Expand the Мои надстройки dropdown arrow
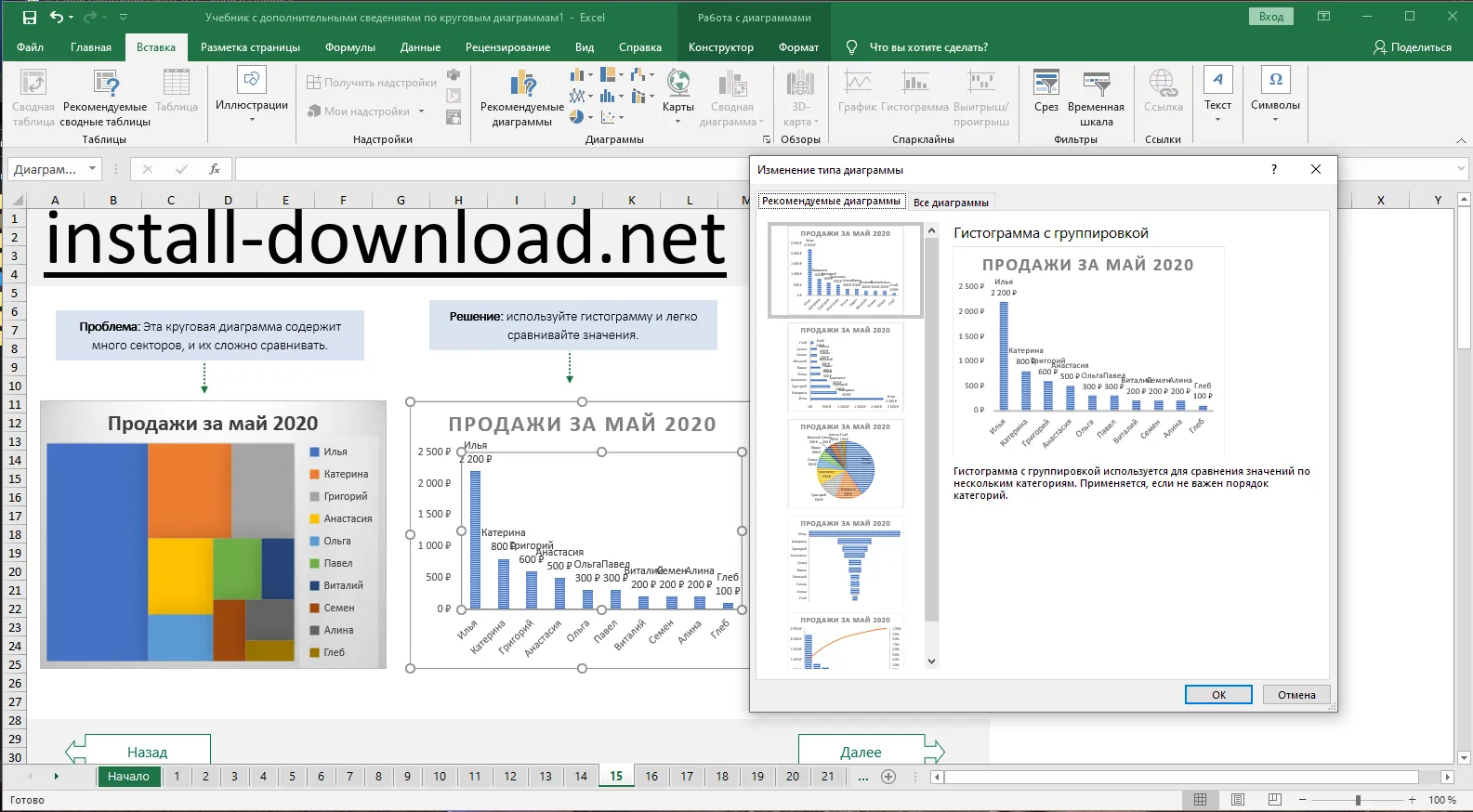The image size is (1473, 812). tap(421, 111)
